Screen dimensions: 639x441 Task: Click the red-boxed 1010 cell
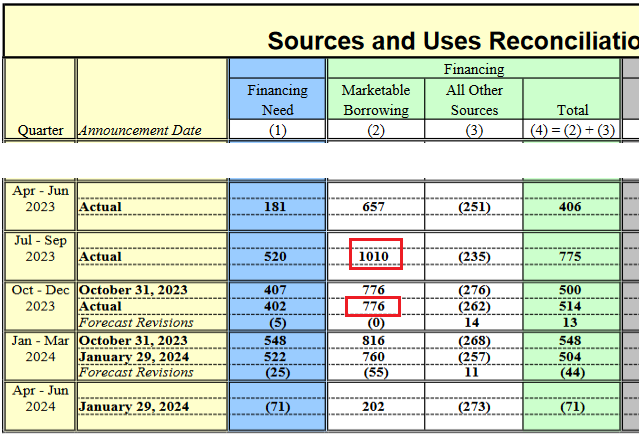(375, 256)
